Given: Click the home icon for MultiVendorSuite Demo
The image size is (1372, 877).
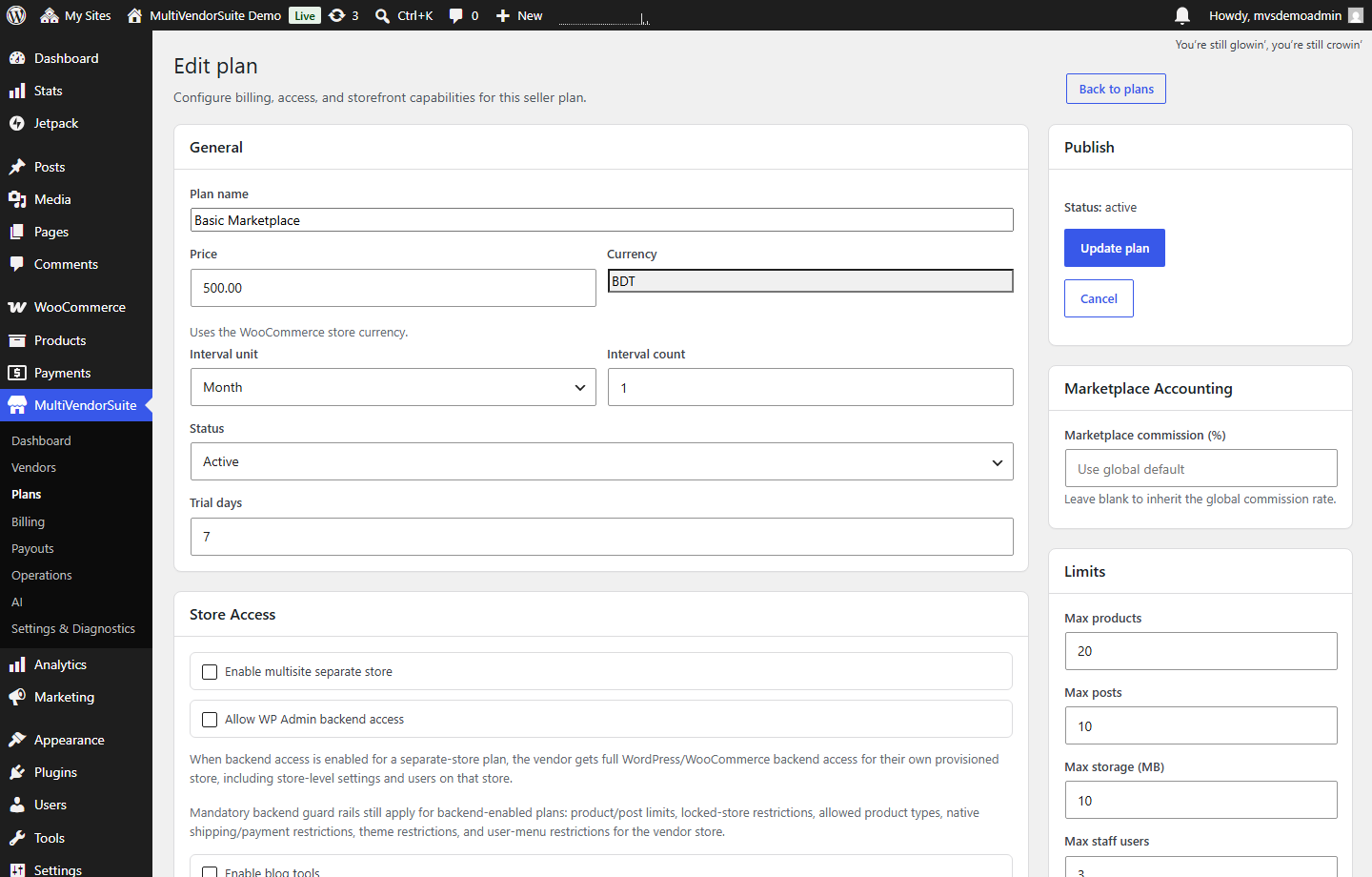Looking at the screenshot, I should click(x=134, y=15).
